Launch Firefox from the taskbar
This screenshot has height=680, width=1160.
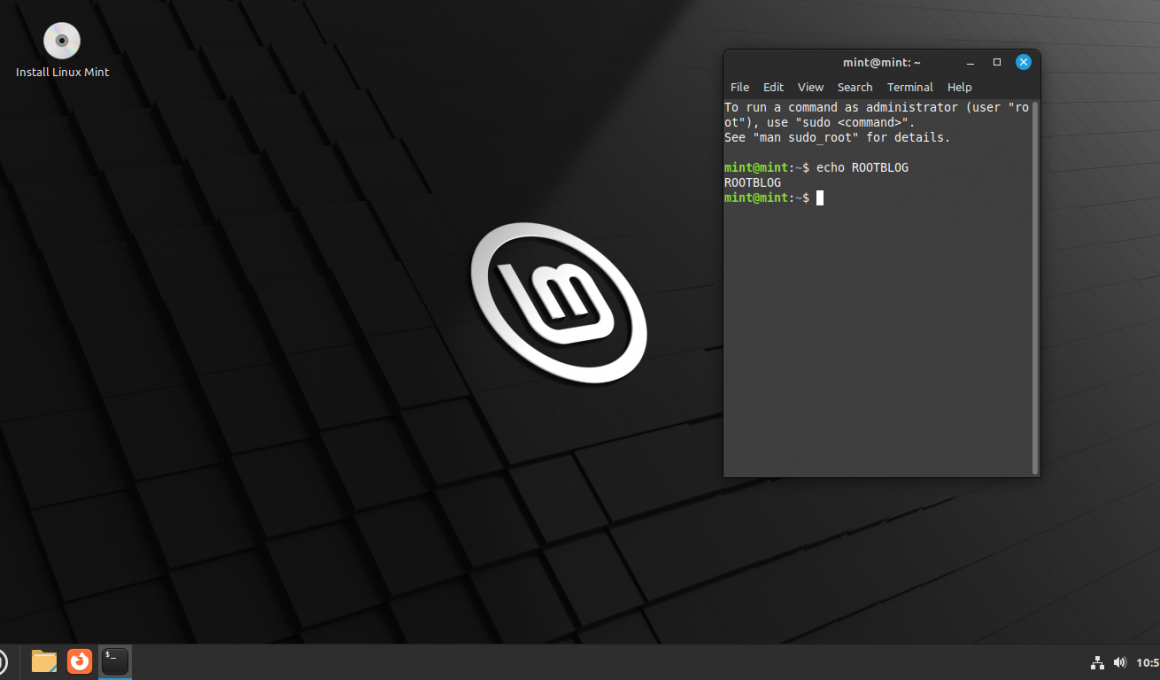click(79, 661)
